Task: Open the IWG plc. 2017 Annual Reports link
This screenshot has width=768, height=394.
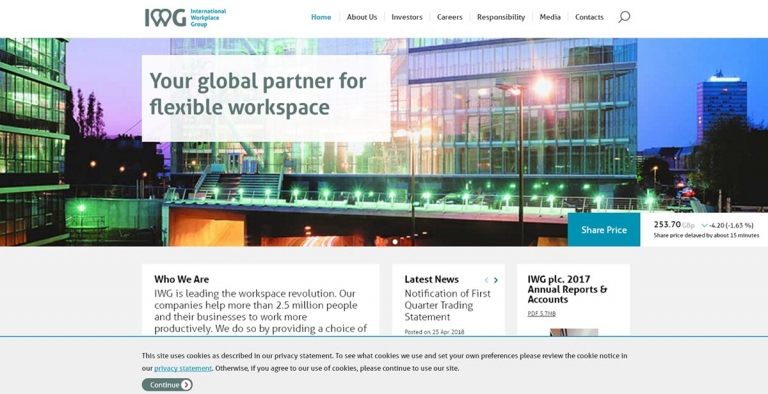Action: click(x=567, y=289)
